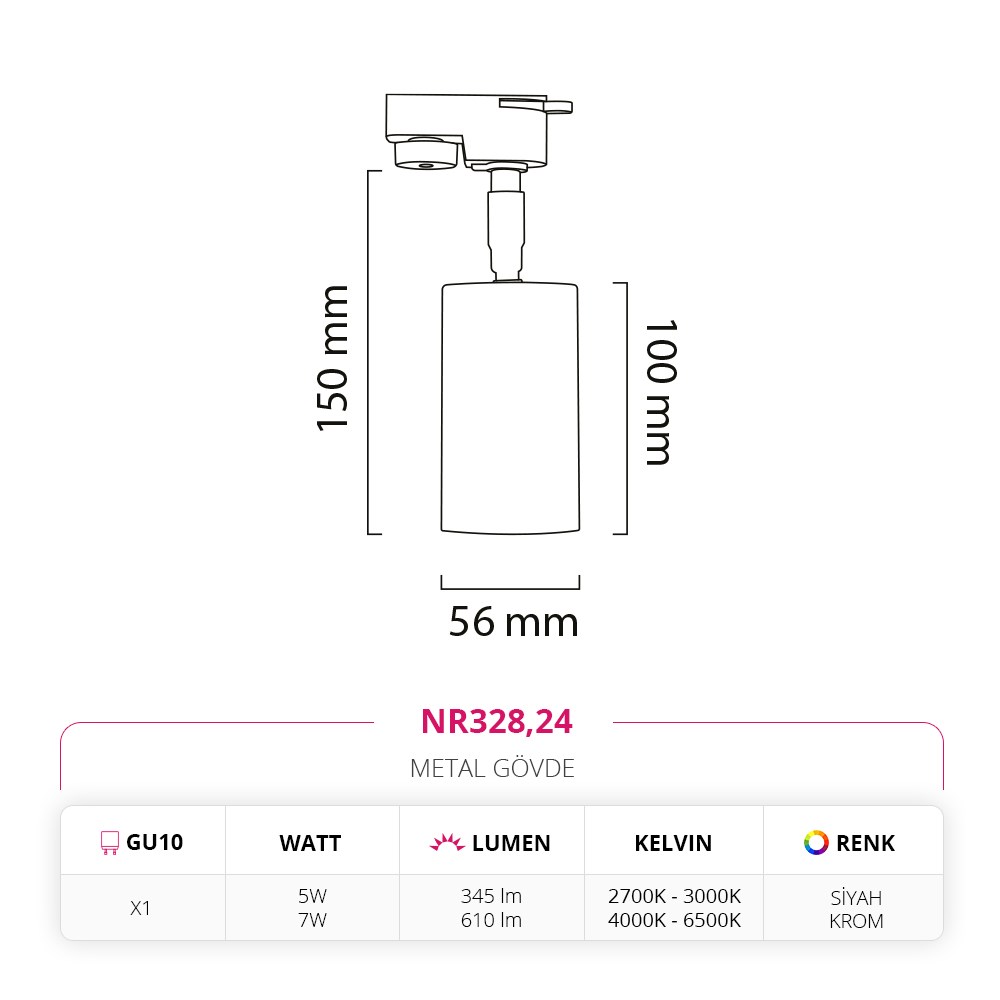
Task: Click the WATT column header
Action: tap(310, 843)
